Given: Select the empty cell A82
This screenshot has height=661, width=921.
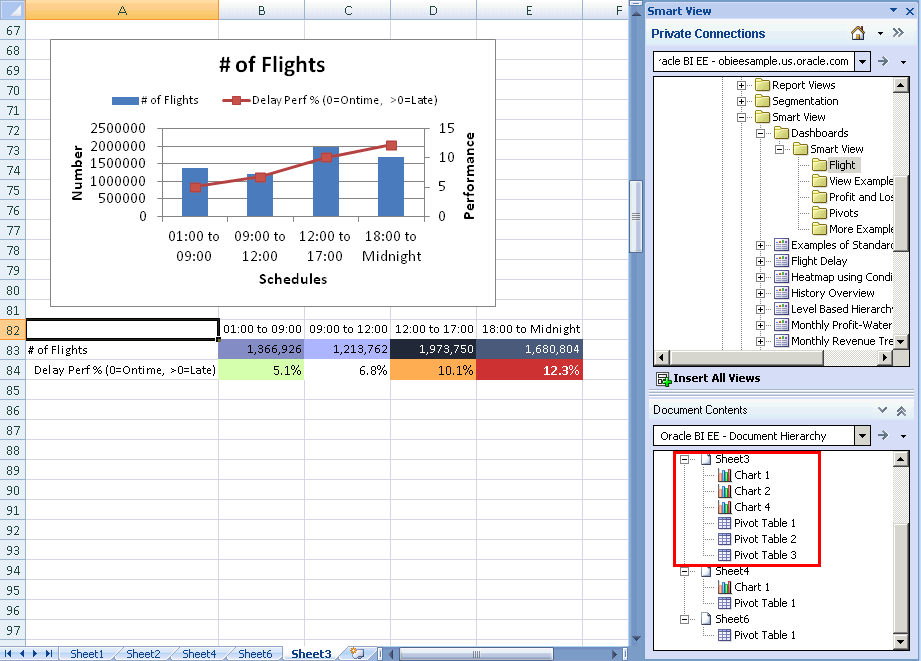Looking at the screenshot, I should point(122,330).
